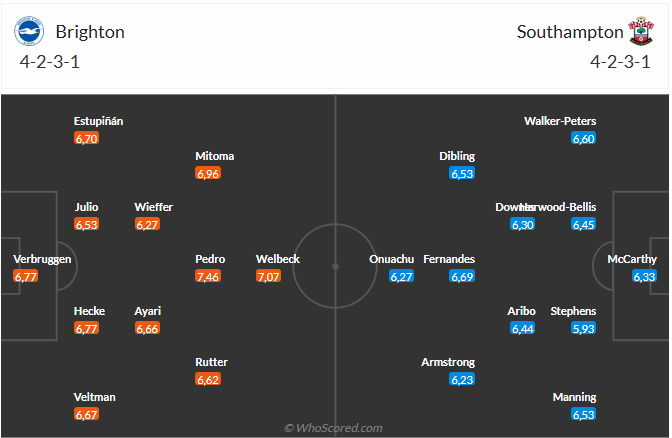The width and height of the screenshot is (672, 438).
Task: Click Mitoma's 6,96 rating badge
Action: (x=208, y=174)
